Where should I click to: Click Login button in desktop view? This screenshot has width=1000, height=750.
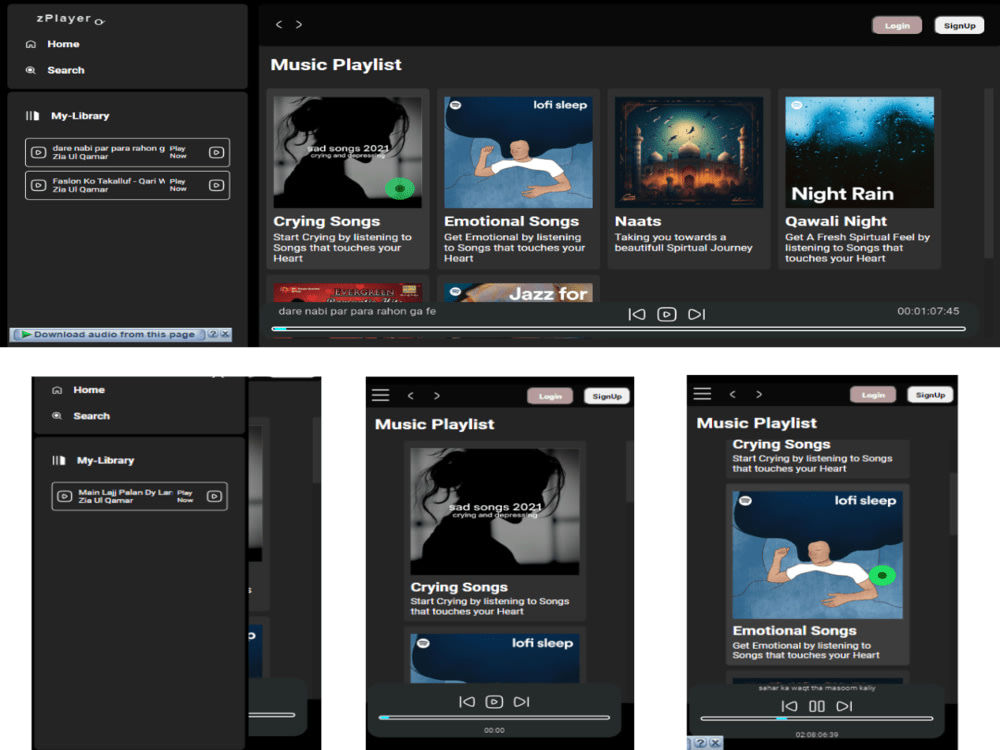click(x=897, y=26)
